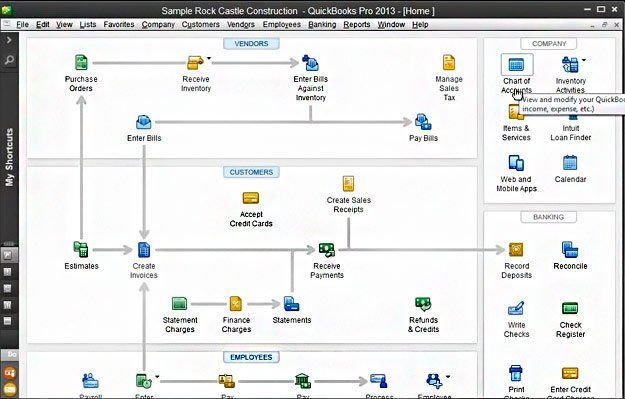Open the Window menu
Screen dimensions: 625x399
coord(391,24)
